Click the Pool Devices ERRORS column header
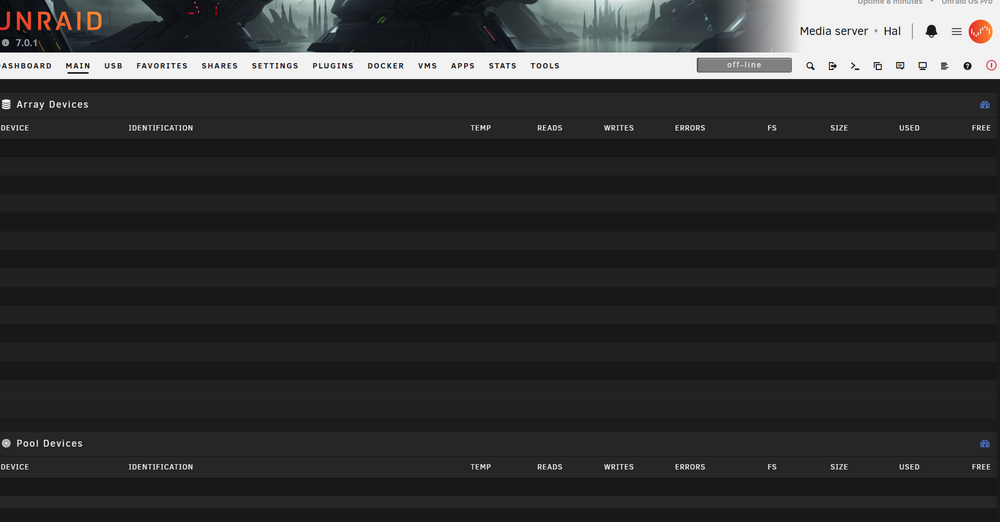This screenshot has height=522, width=1000. click(x=690, y=467)
